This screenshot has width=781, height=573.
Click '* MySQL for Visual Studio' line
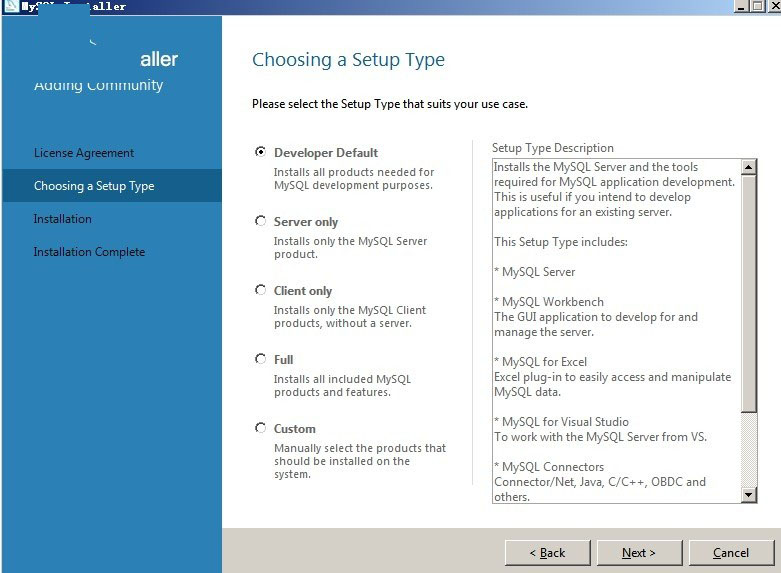pos(561,422)
